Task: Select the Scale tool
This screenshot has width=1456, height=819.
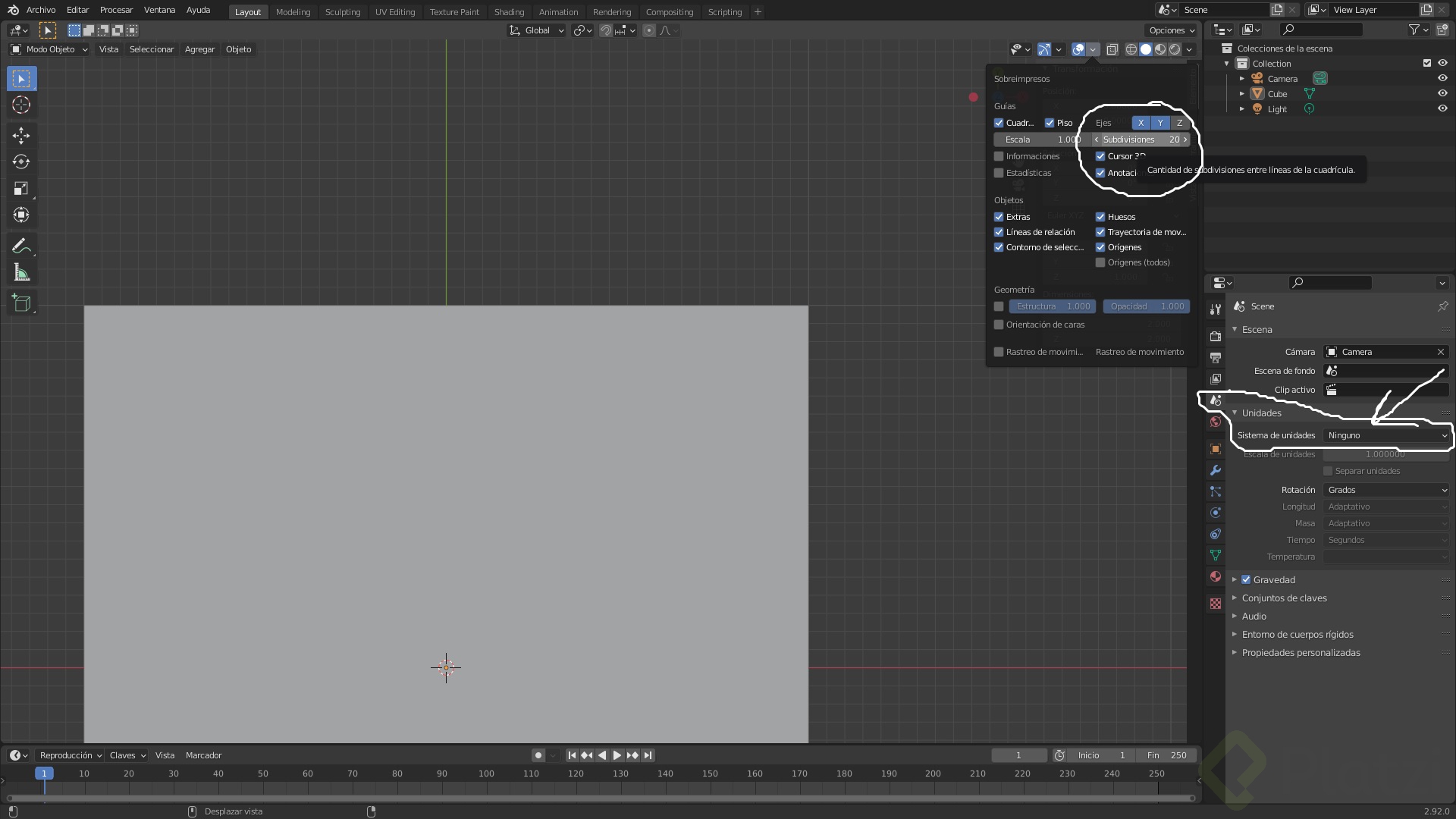Action: click(x=21, y=189)
